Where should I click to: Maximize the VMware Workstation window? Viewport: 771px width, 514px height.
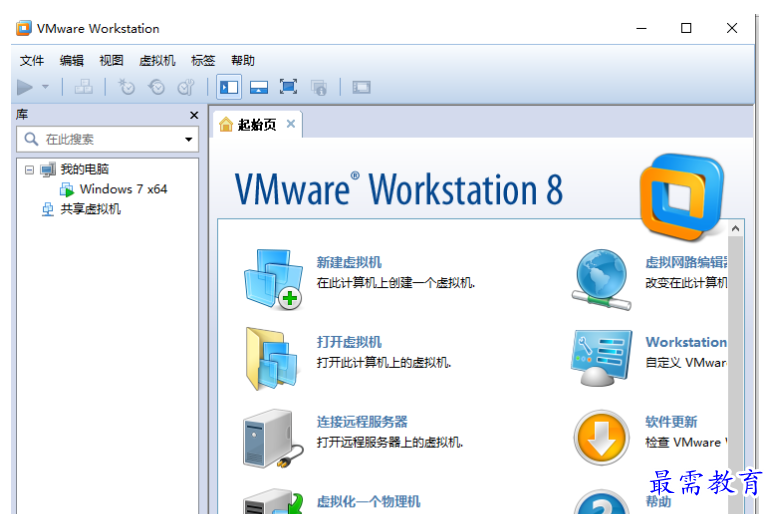click(686, 29)
